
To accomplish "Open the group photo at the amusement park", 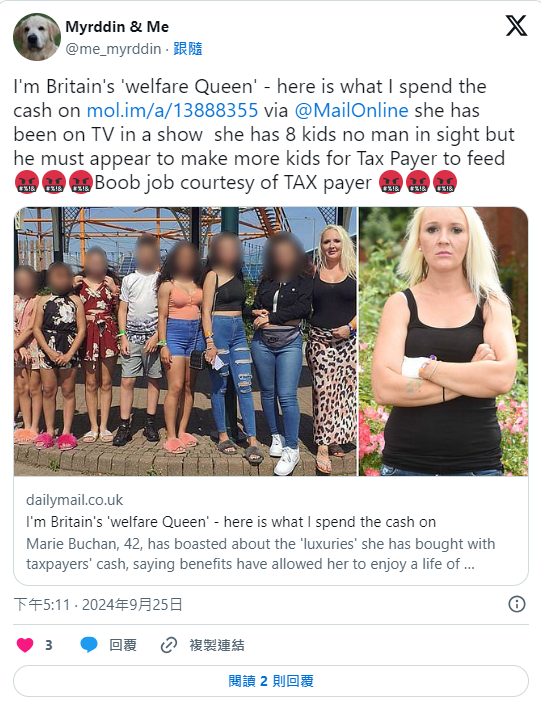I will pyautogui.click(x=186, y=341).
